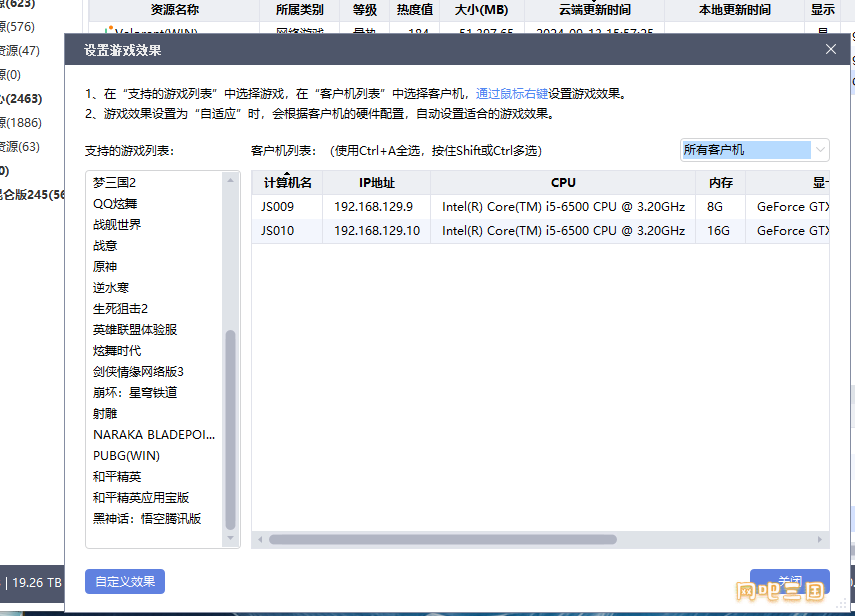Choose 剑侠情缘网络版3 in the game list
This screenshot has height=616, width=855.
pos(138,372)
